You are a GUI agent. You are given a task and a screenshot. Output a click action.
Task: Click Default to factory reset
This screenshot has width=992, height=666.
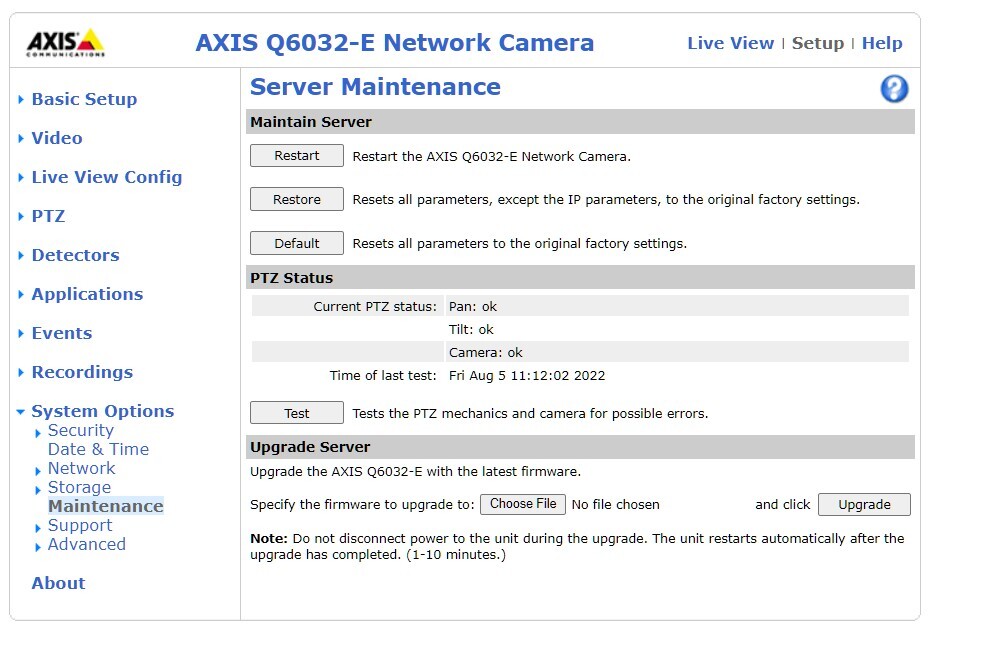[296, 242]
